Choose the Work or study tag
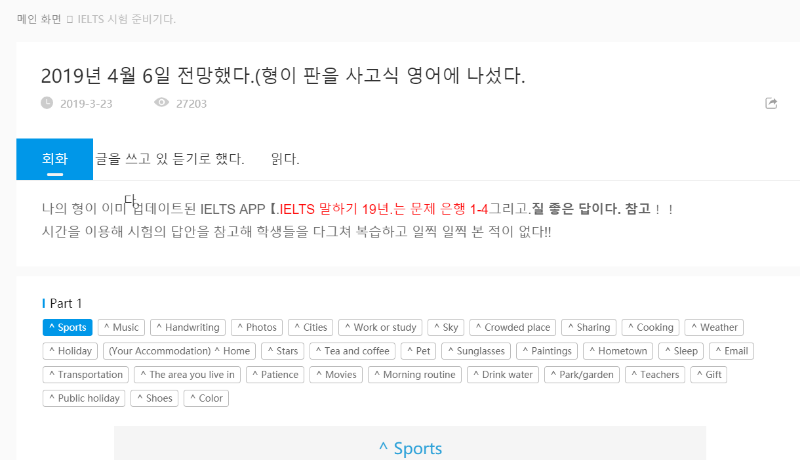 [380, 327]
